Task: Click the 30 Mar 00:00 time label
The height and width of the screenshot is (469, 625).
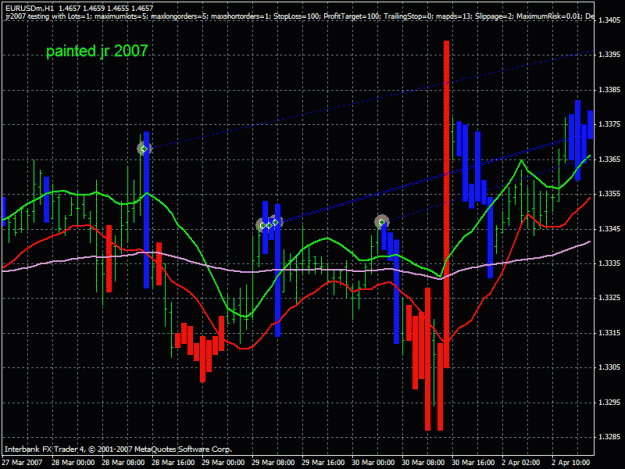Action: [373, 463]
